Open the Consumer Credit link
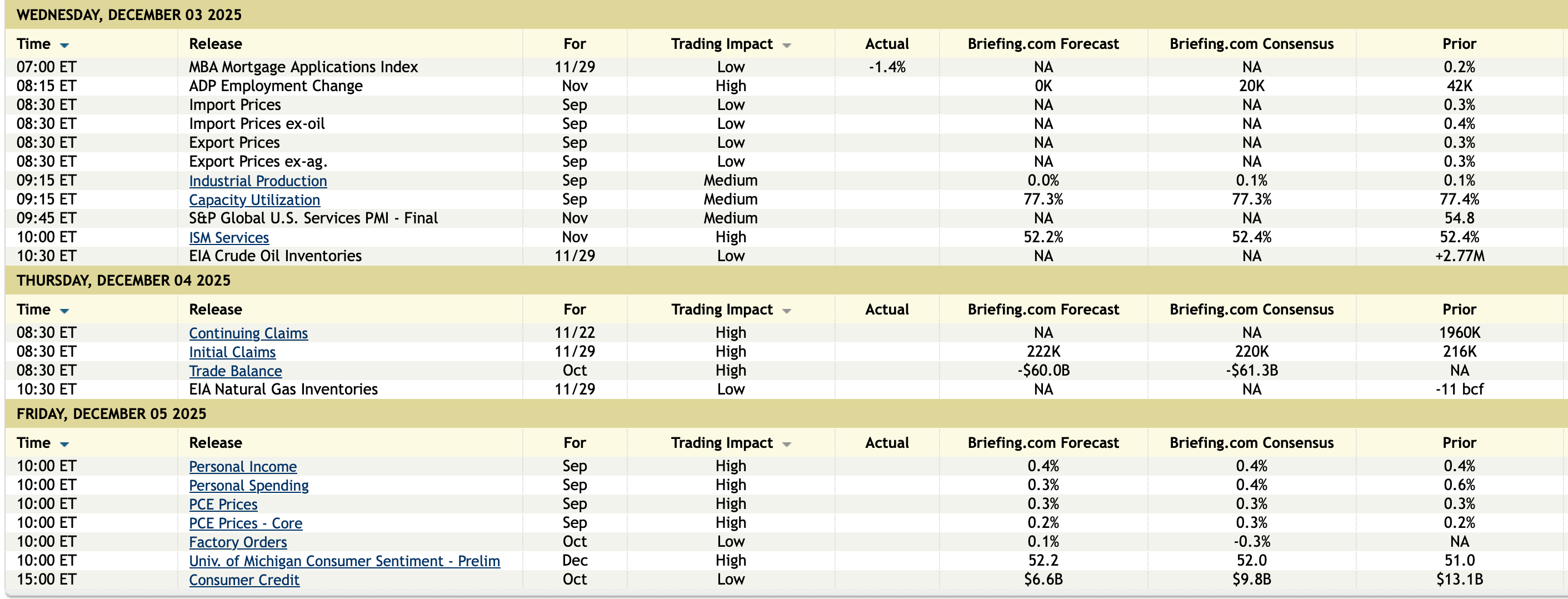This screenshot has width=1568, height=599. (x=244, y=580)
